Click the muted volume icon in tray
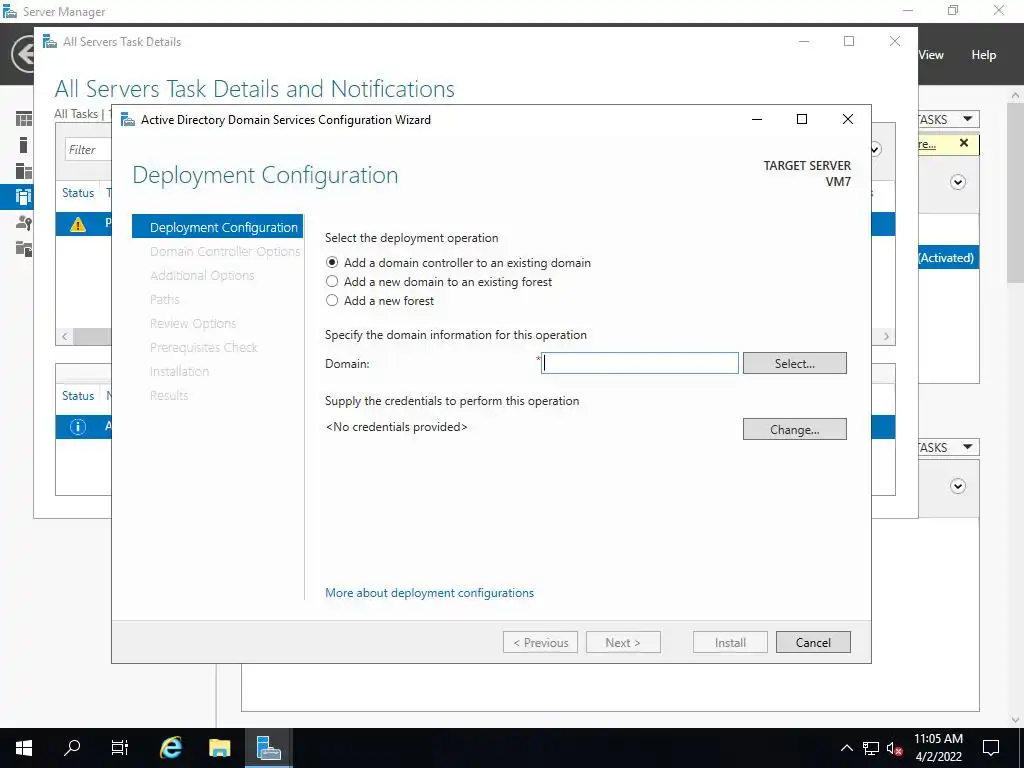This screenshot has height=768, width=1024. 895,748
